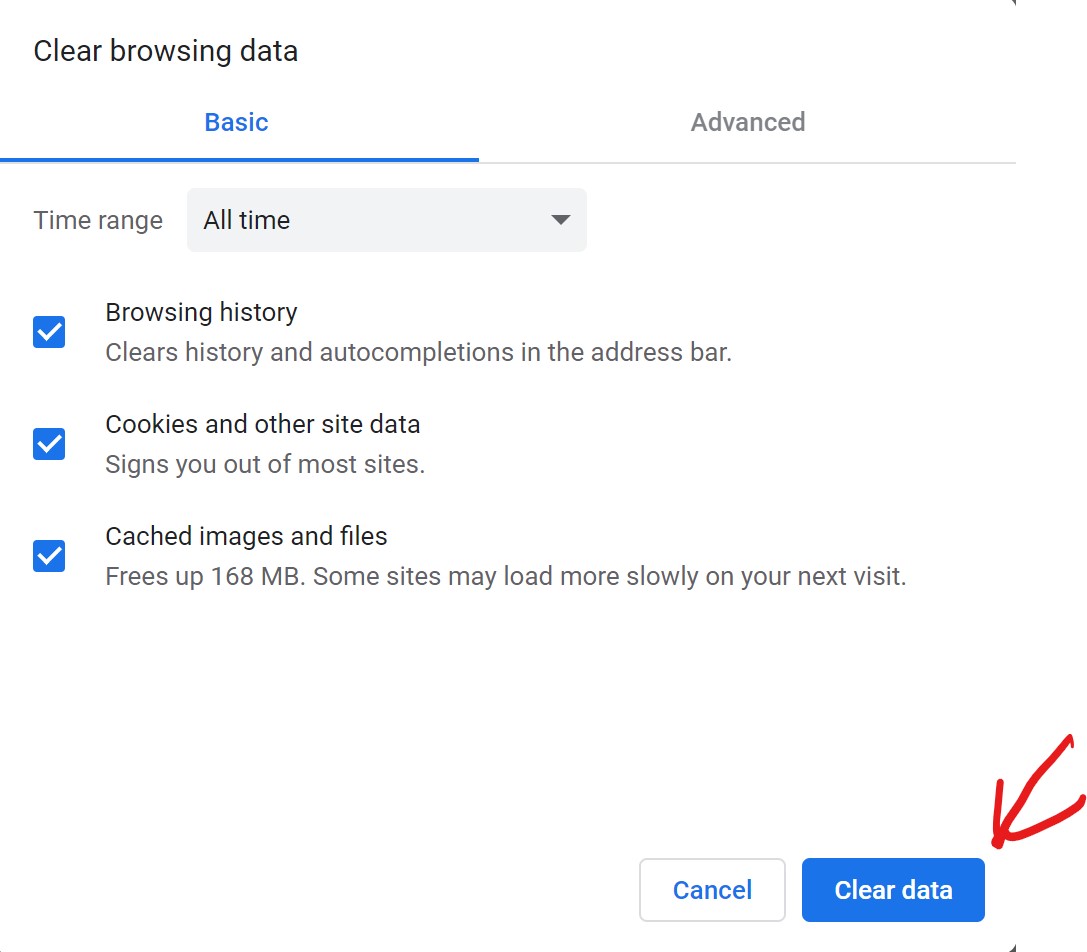The height and width of the screenshot is (952, 1087).
Task: Click the Cancel button
Action: click(x=712, y=890)
